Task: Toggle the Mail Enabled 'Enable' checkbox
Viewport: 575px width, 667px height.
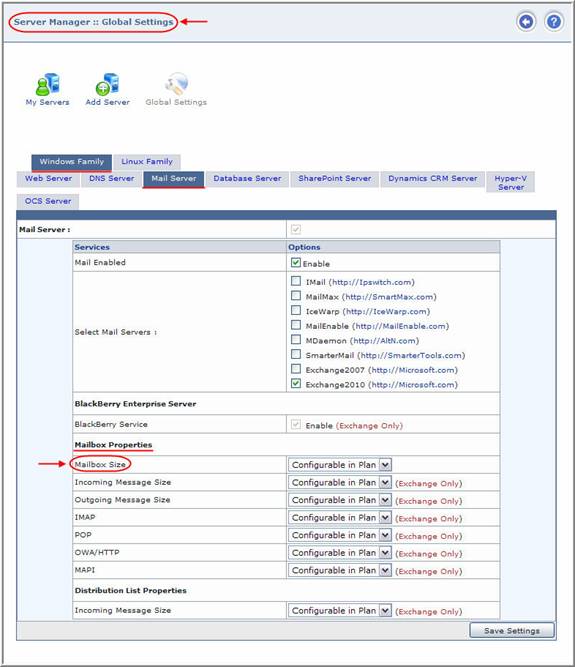Action: pyautogui.click(x=296, y=263)
